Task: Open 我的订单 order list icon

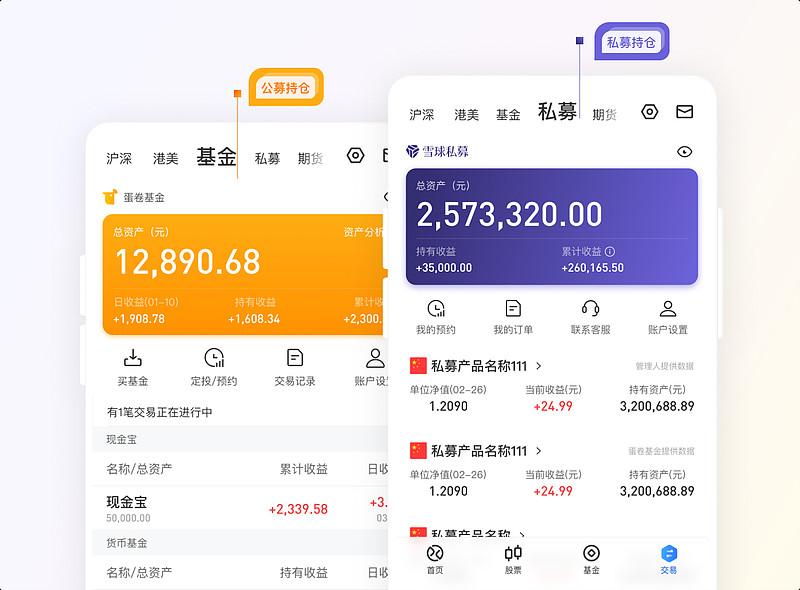Action: click(512, 310)
